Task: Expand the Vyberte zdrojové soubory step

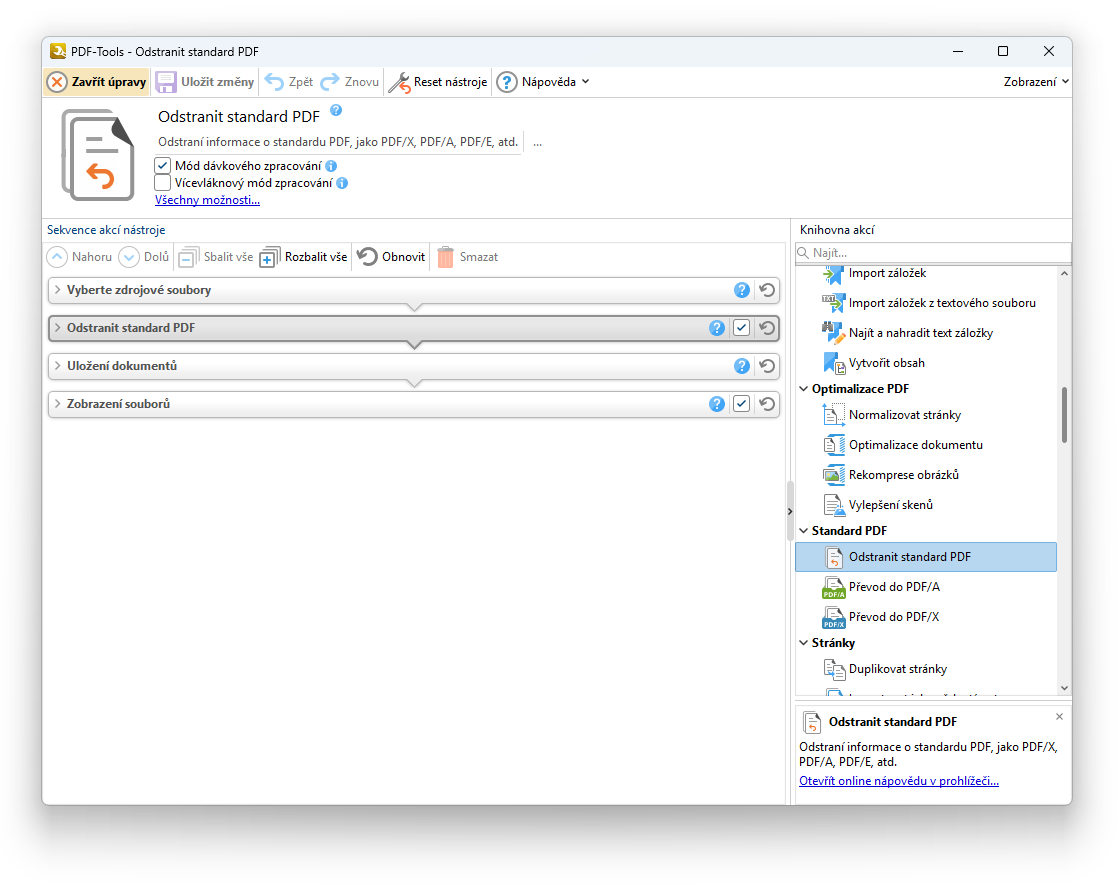Action: point(58,290)
